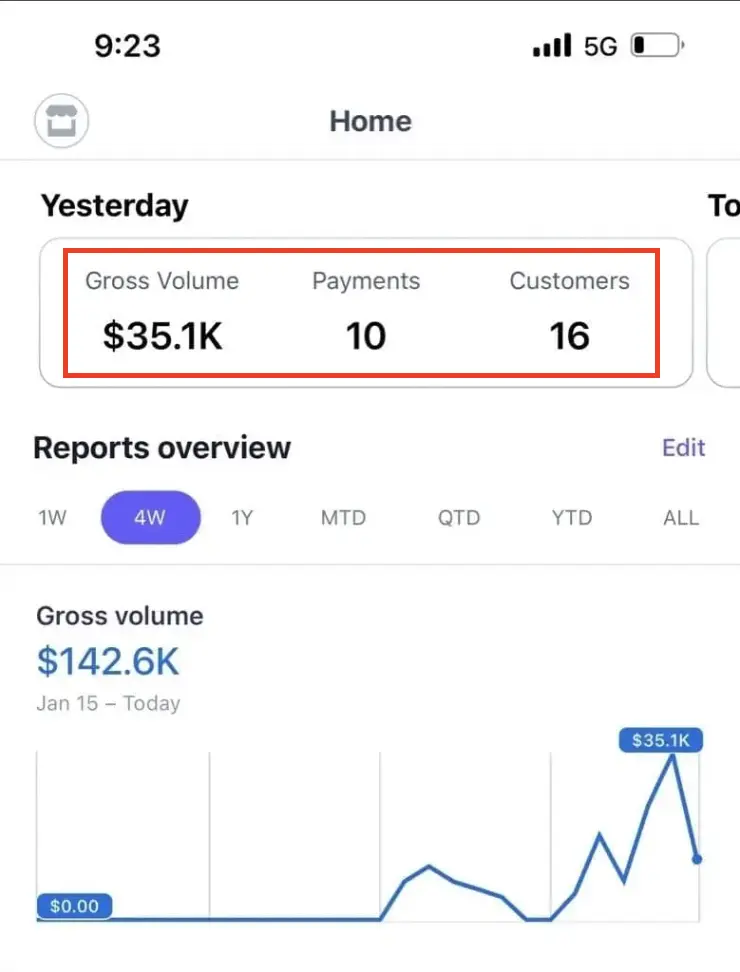Tap the partially visible Today card
740x972 pixels.
(x=724, y=312)
